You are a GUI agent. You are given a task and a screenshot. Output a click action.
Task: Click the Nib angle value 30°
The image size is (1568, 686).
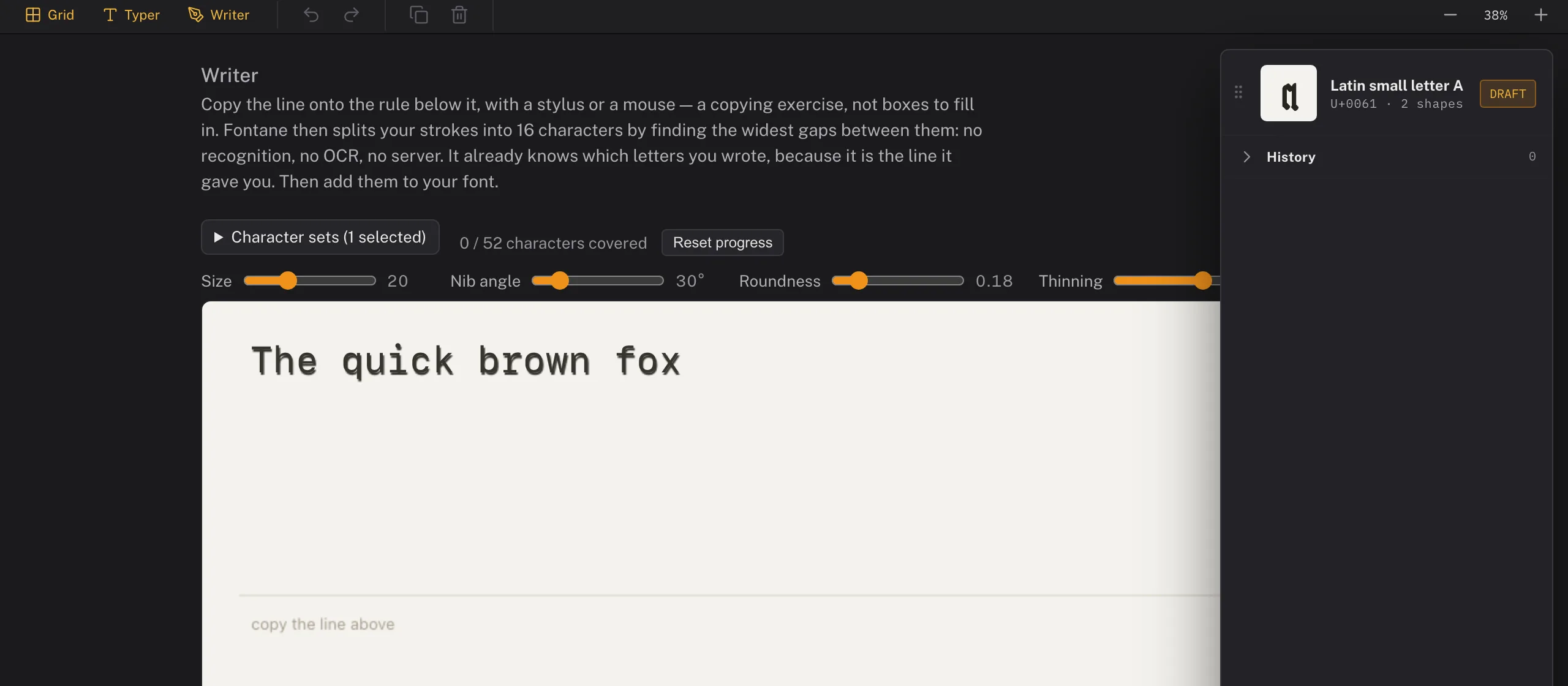click(x=690, y=281)
